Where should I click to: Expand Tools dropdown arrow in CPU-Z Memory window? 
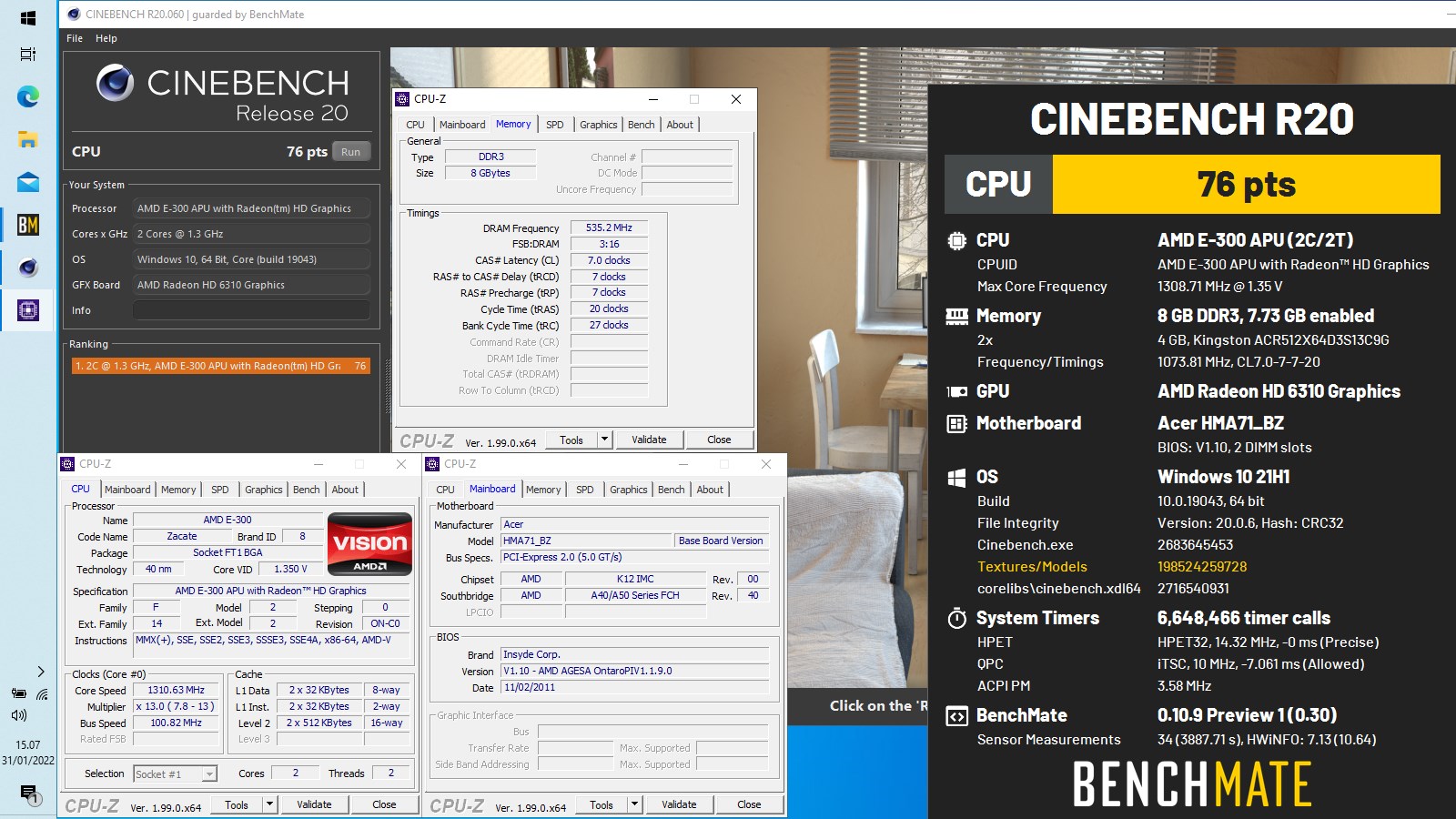603,440
